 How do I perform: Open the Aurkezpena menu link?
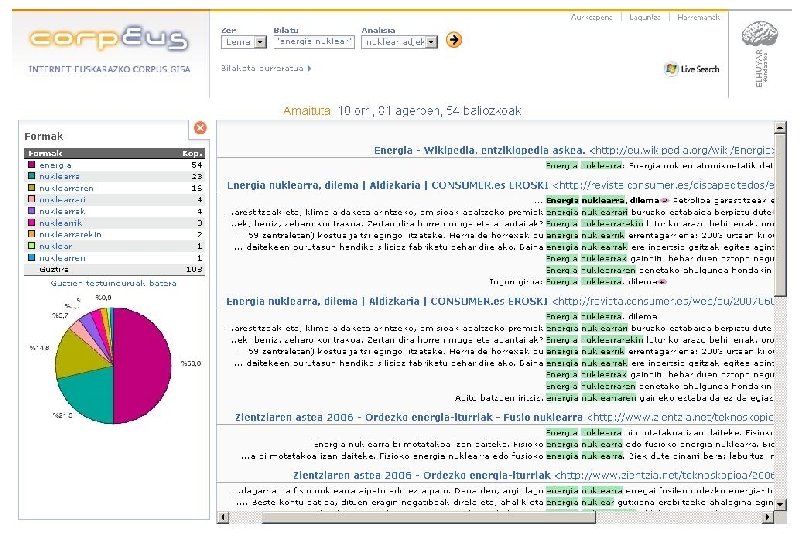[591, 17]
